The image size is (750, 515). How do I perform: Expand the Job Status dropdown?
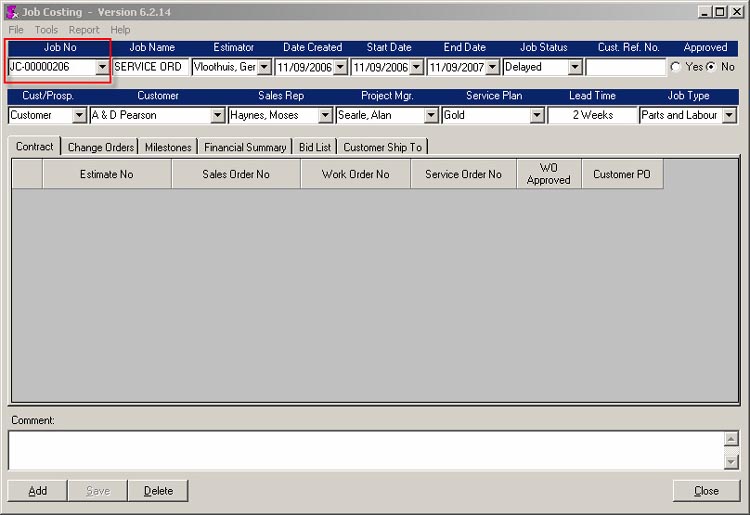(x=575, y=67)
